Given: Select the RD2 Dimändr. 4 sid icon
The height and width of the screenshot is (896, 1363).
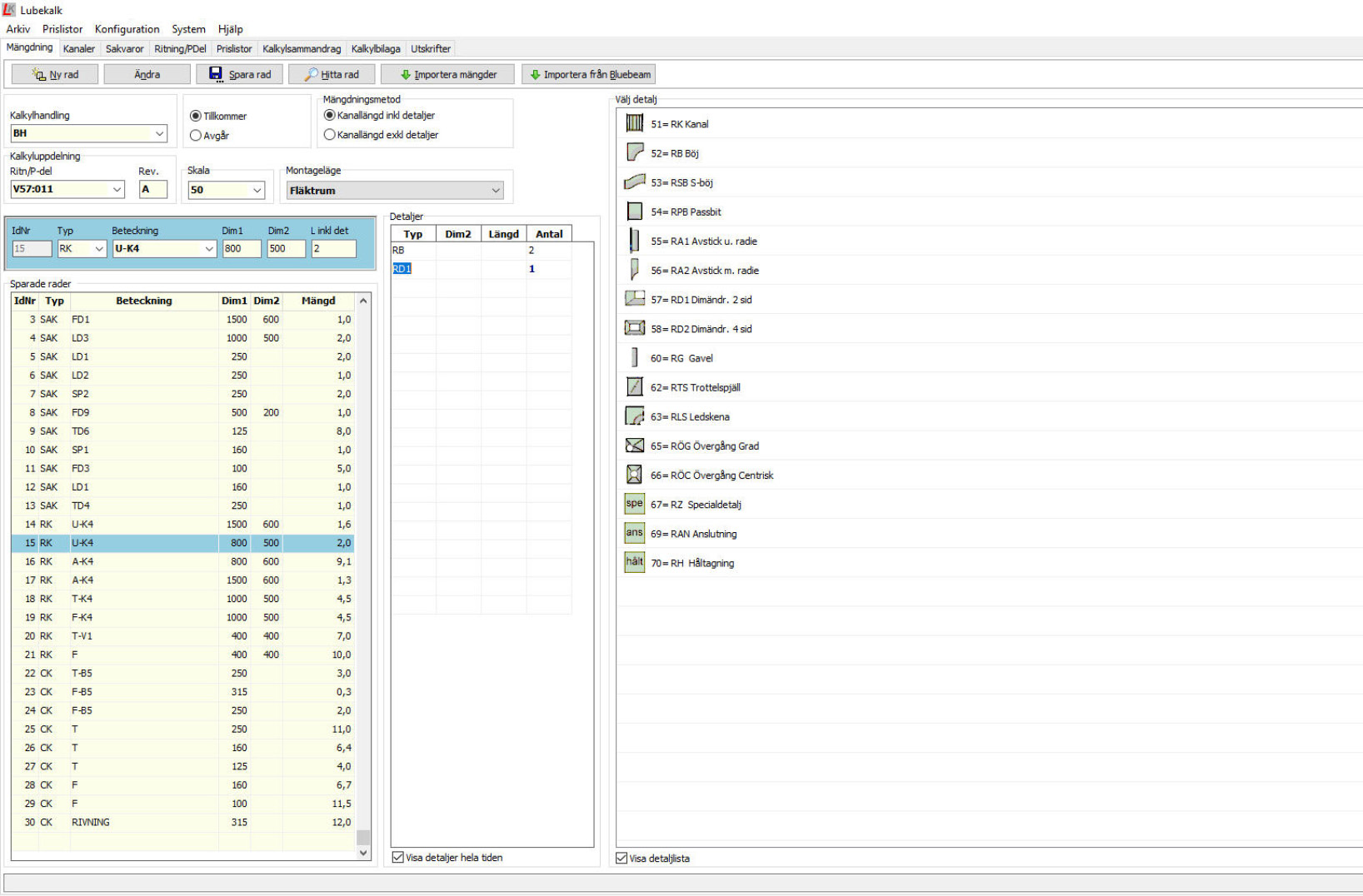Looking at the screenshot, I should [634, 328].
